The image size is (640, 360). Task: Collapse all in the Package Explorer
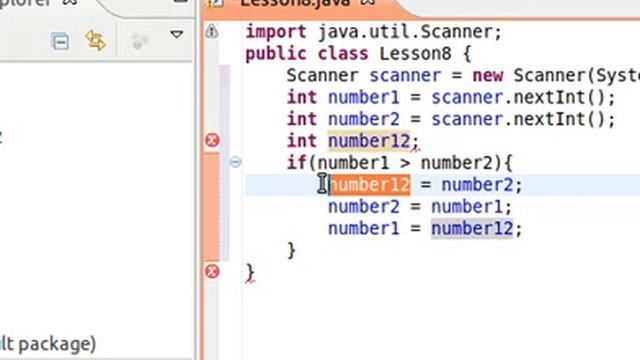(60, 41)
